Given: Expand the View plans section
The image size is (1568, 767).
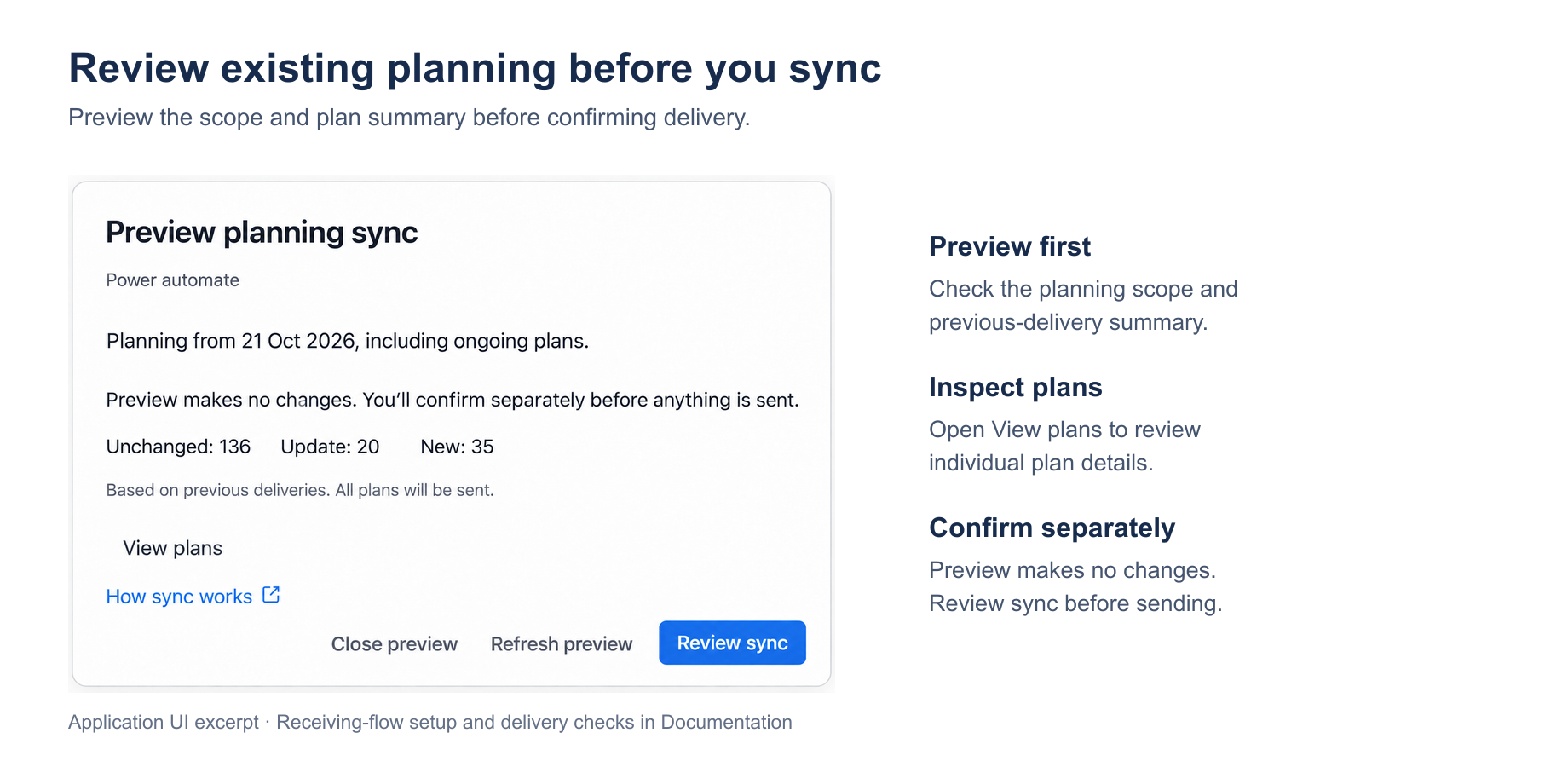Looking at the screenshot, I should tap(172, 548).
